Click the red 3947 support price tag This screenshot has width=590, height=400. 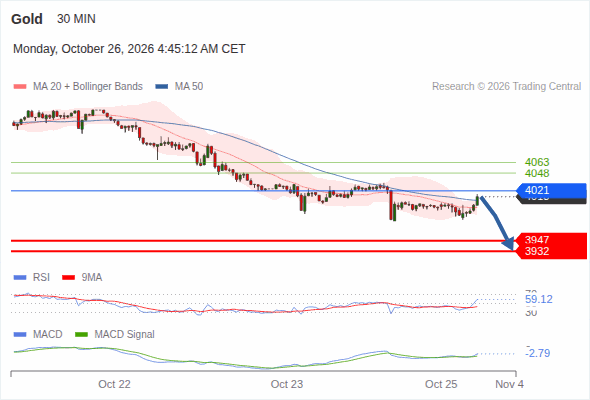tap(551, 239)
